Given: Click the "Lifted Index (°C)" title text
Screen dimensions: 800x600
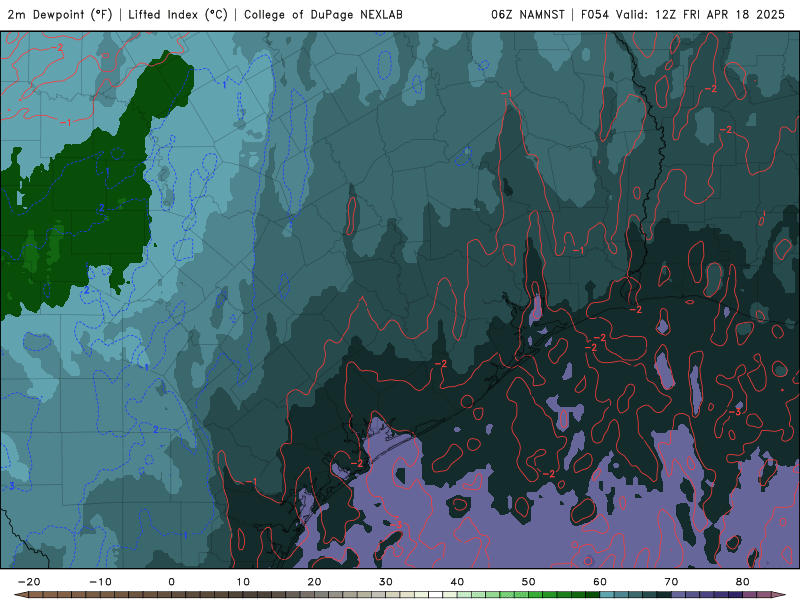Looking at the screenshot, I should pos(178,15).
